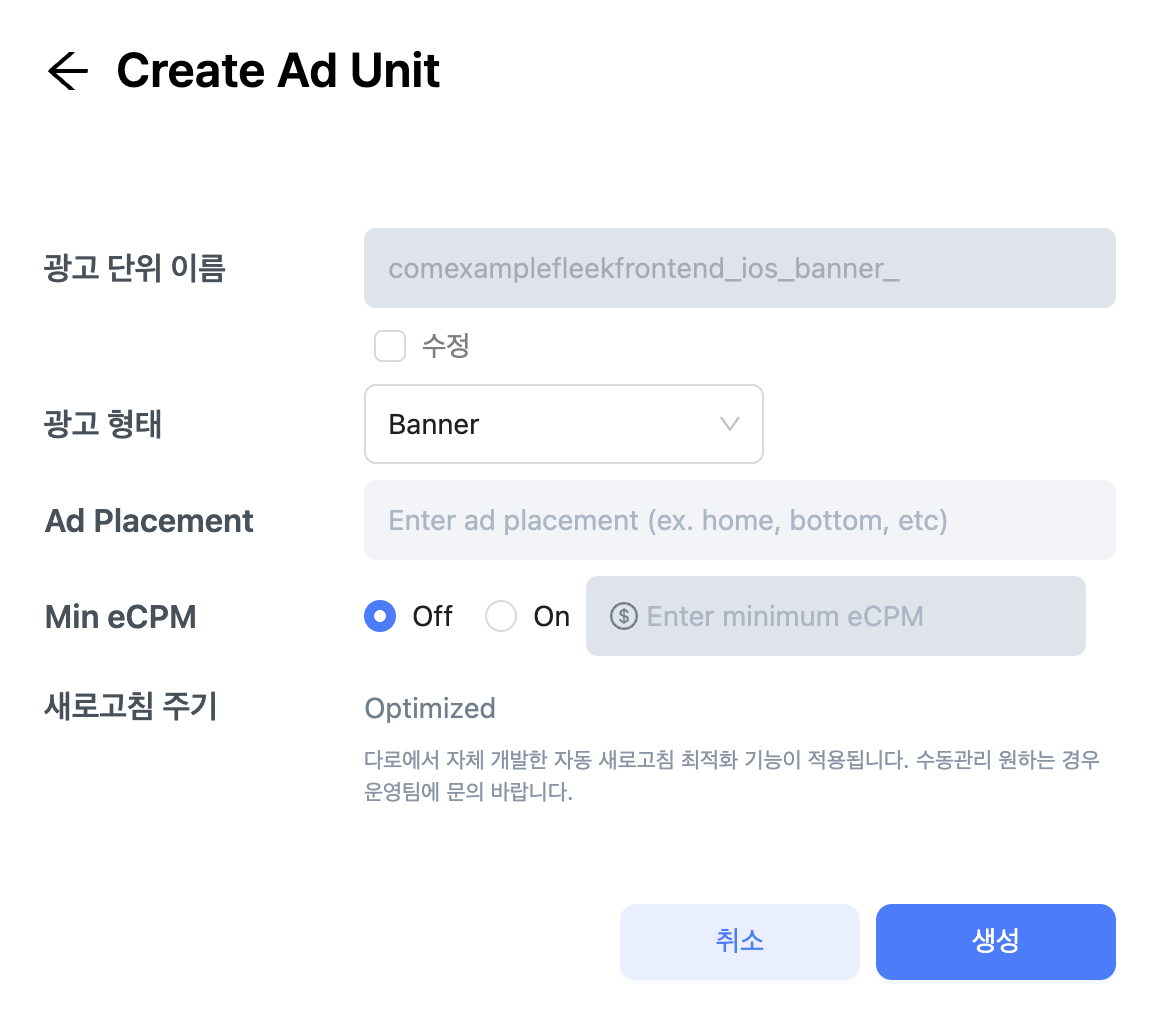The height and width of the screenshot is (1022, 1160).
Task: Click the disabled ad unit name field
Action: pyautogui.click(x=740, y=267)
